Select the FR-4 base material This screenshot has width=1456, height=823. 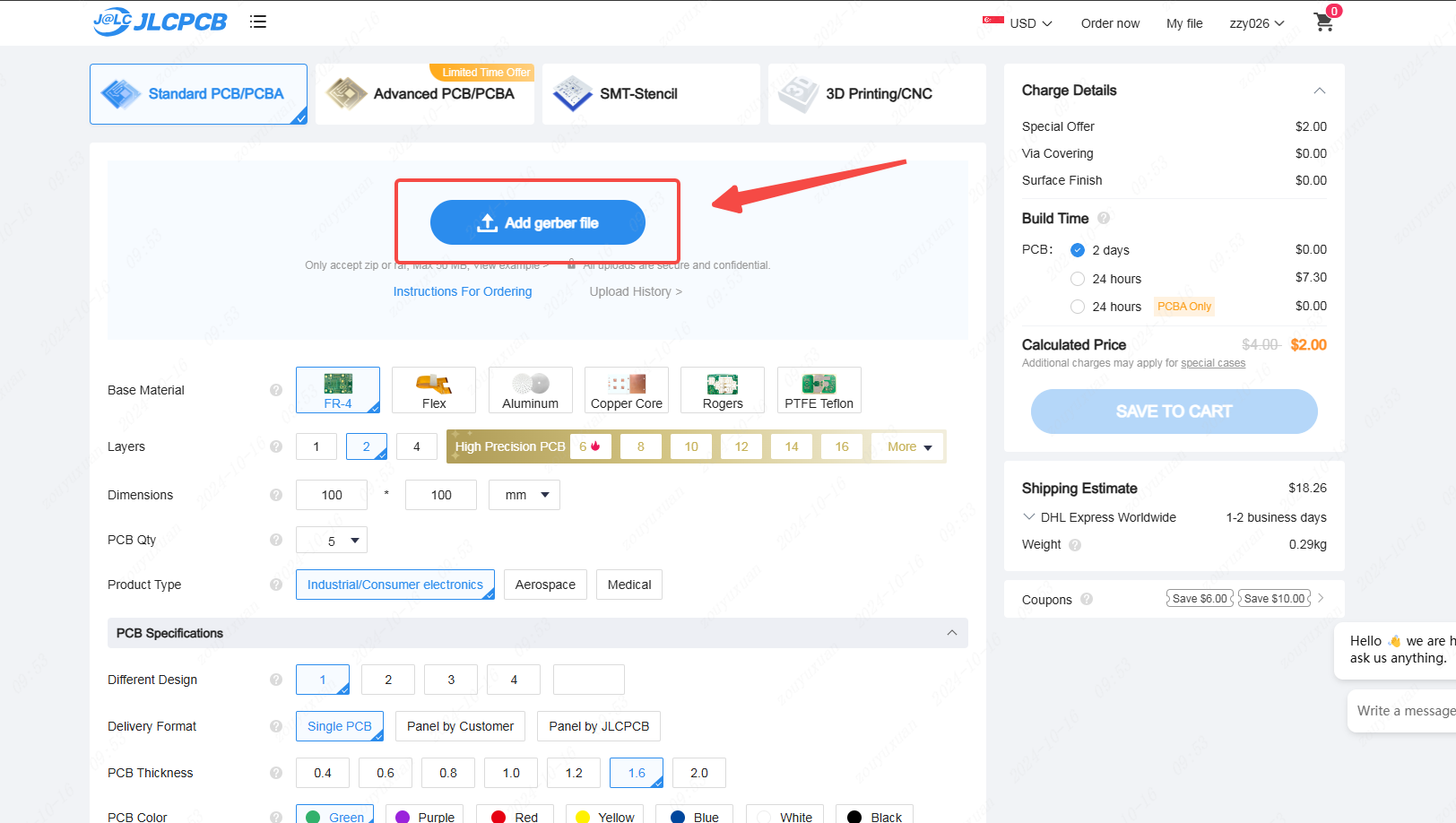[338, 390]
